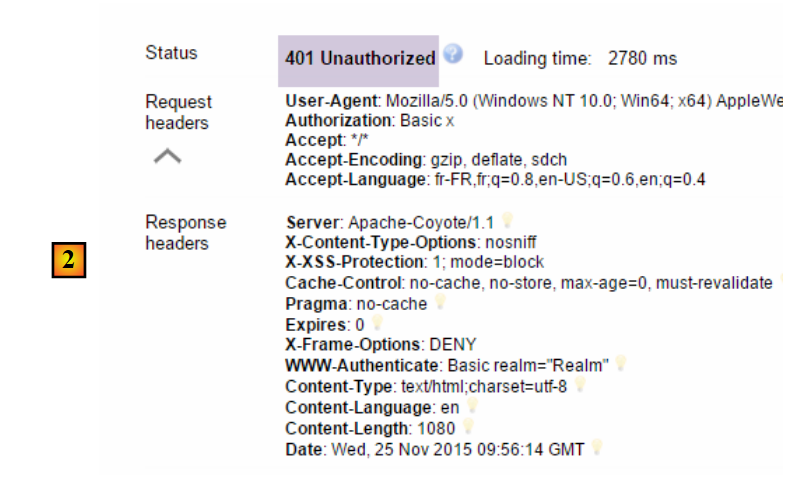Click the lightbulb next to Expires: 0
The image size is (803, 490).
coord(377,323)
